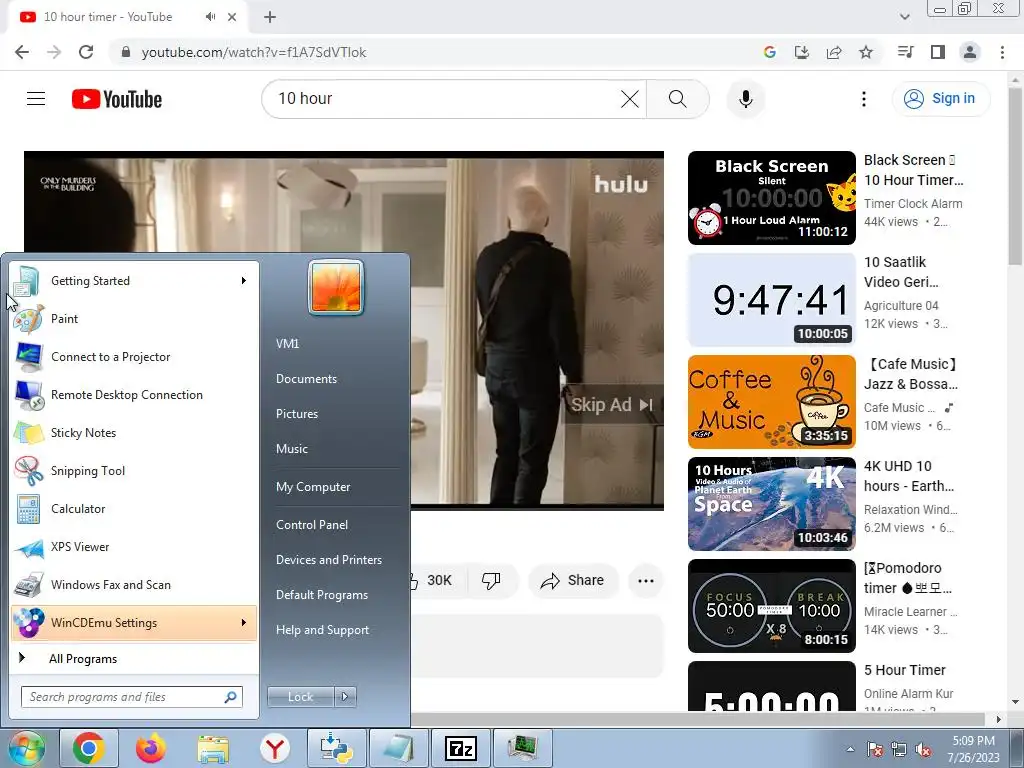Click the magnifier search button
The width and height of the screenshot is (1024, 768).
click(x=678, y=99)
